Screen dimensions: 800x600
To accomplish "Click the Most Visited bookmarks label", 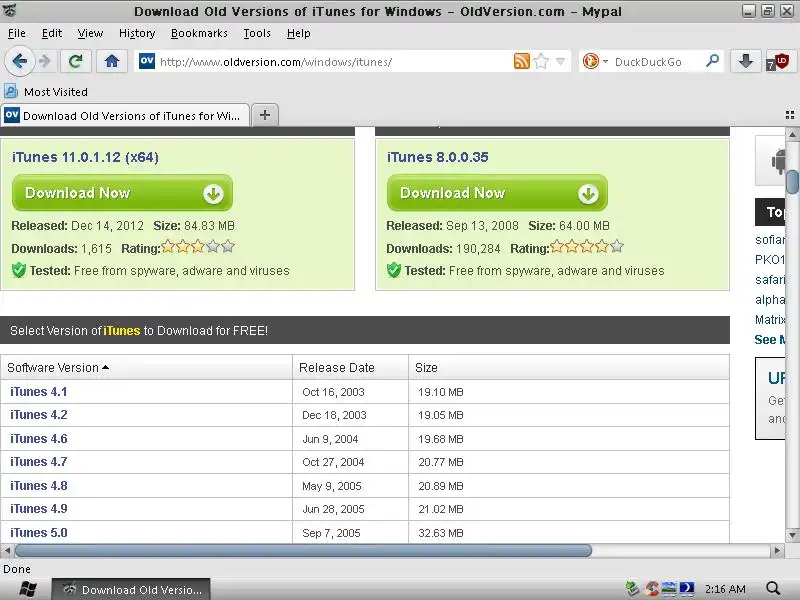I will click(x=56, y=92).
